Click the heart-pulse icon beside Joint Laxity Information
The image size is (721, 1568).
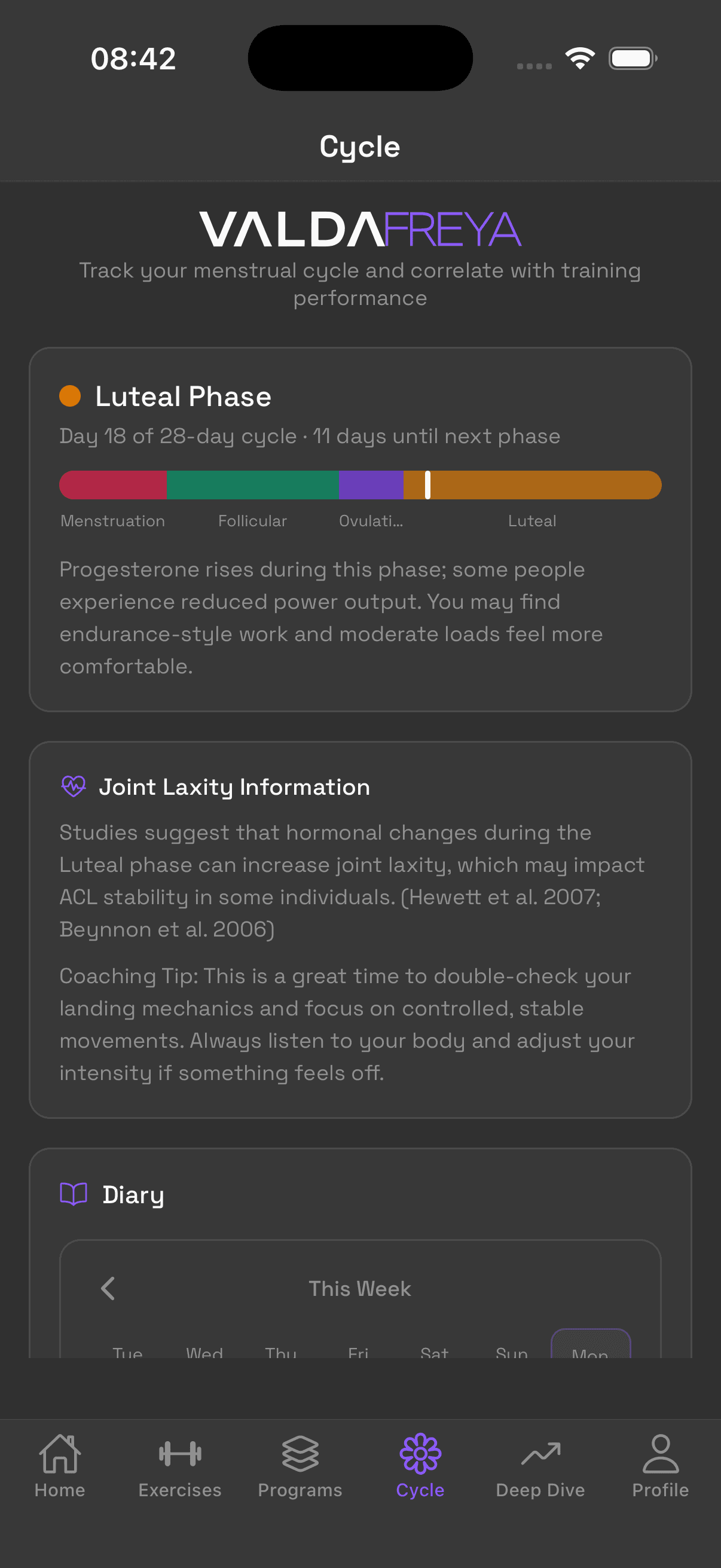click(74, 786)
